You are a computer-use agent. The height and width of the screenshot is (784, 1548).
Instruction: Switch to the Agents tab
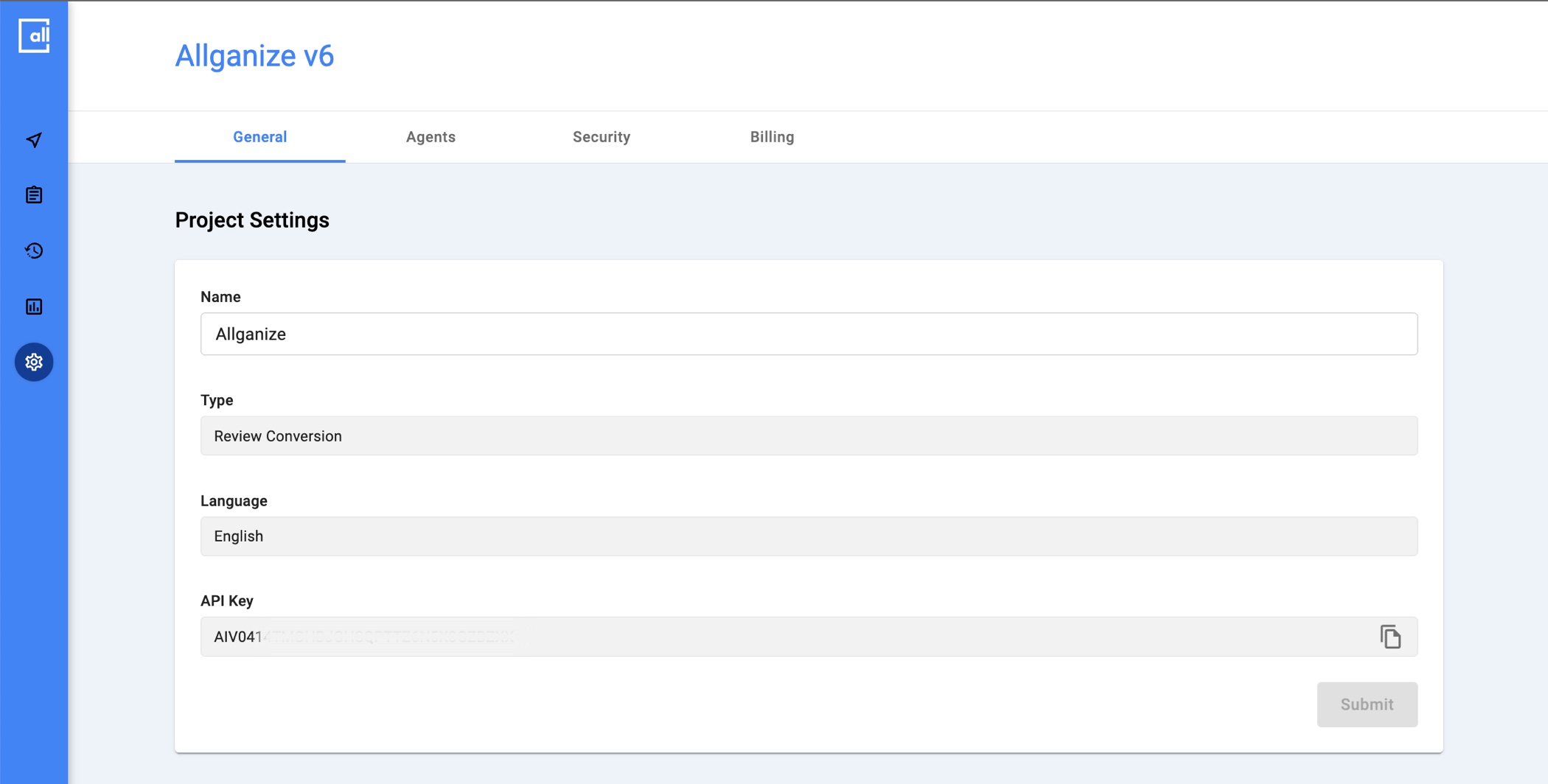tap(430, 137)
